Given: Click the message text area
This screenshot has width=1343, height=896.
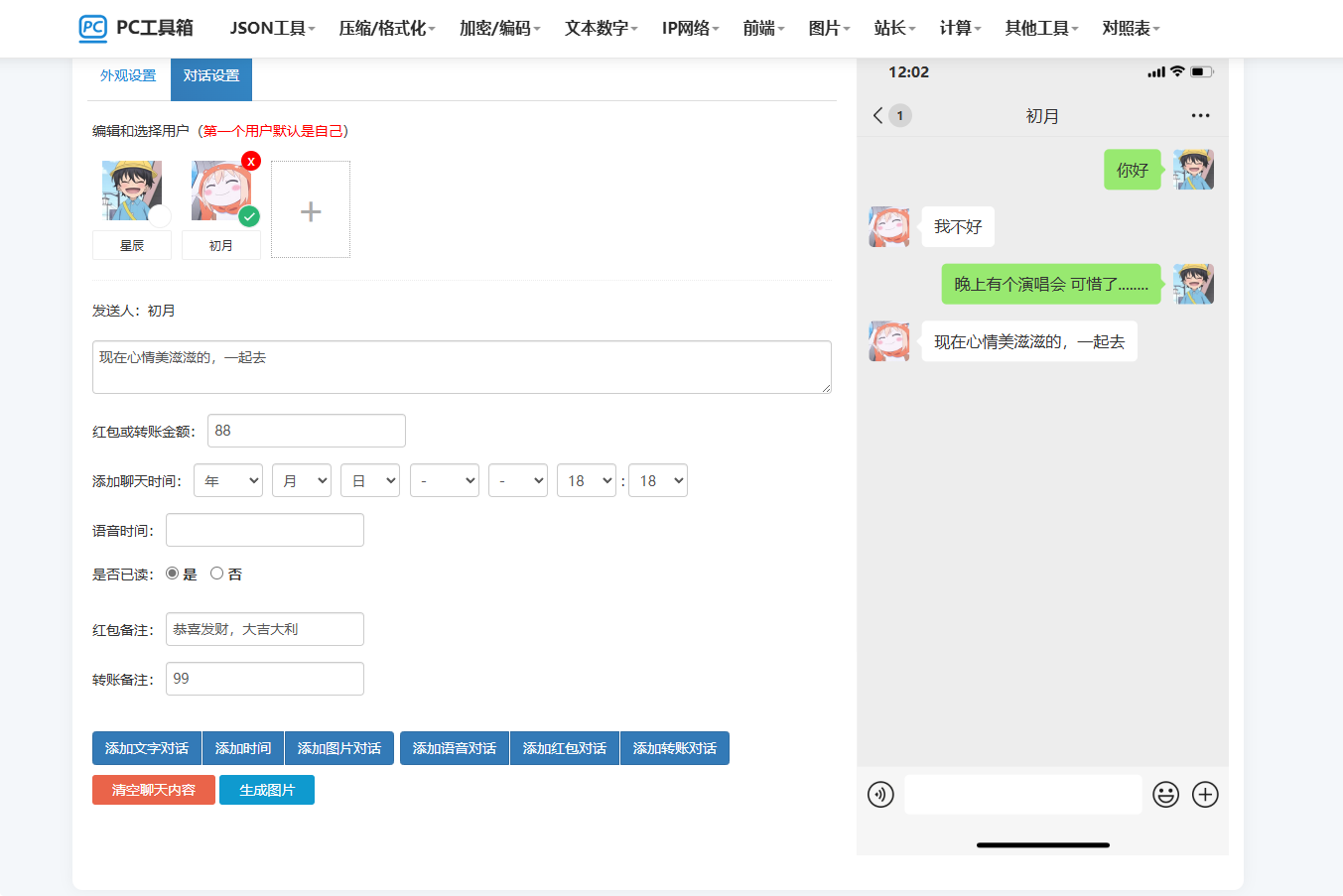Looking at the screenshot, I should [462, 367].
